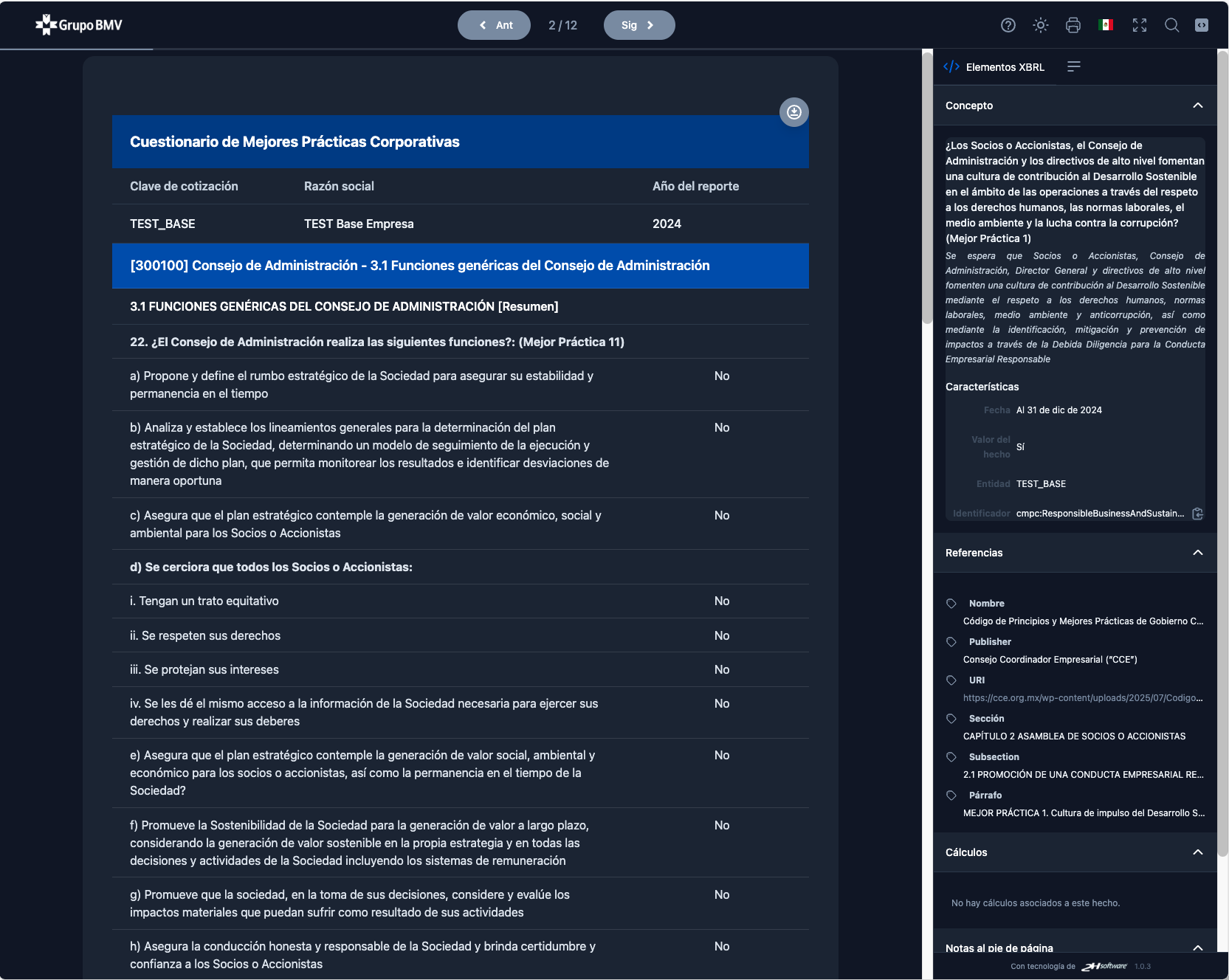Copy the XBRL identifier value

1197,514
